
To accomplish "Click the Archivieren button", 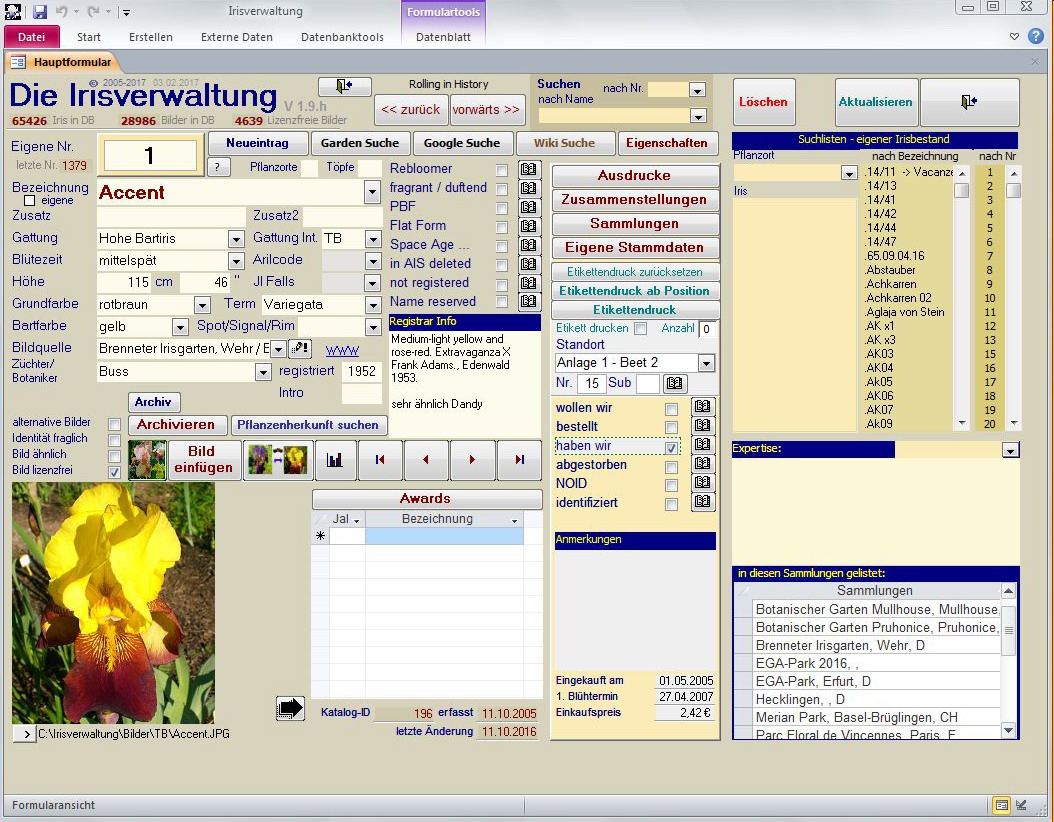I will [175, 425].
